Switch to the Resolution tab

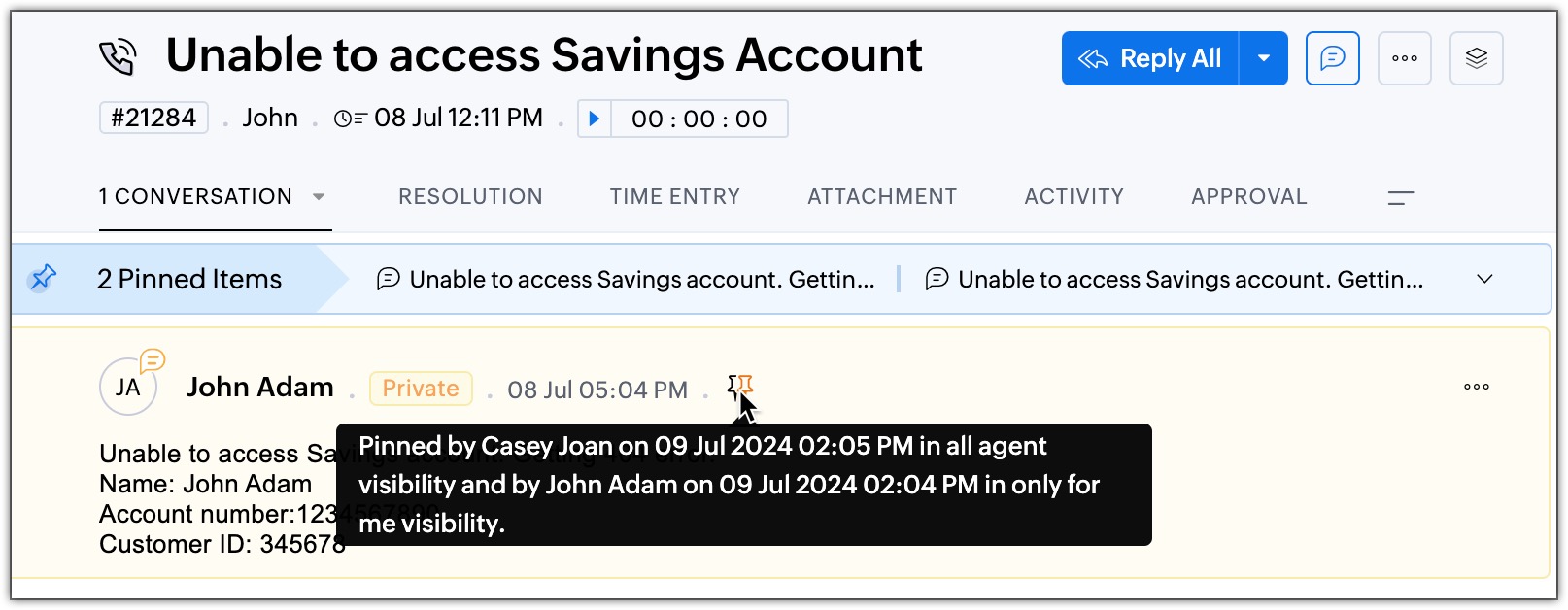(x=470, y=196)
